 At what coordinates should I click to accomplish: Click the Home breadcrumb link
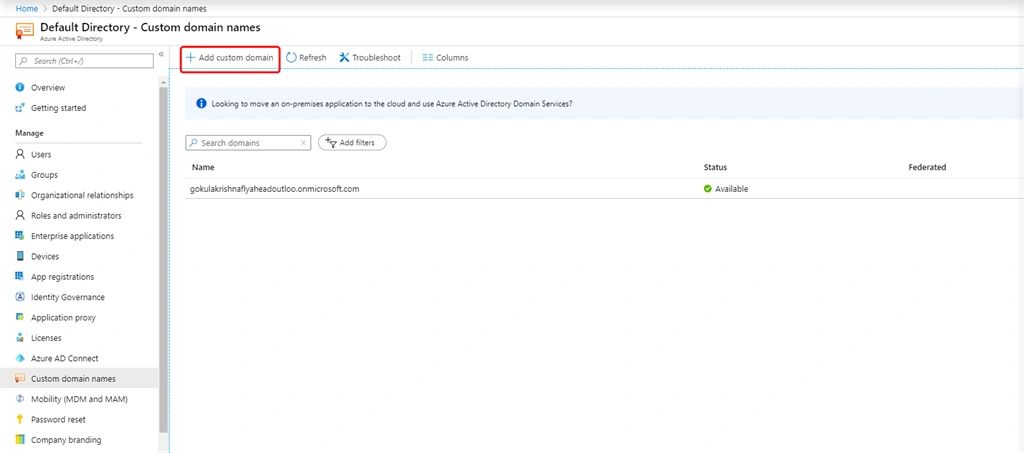click(27, 8)
